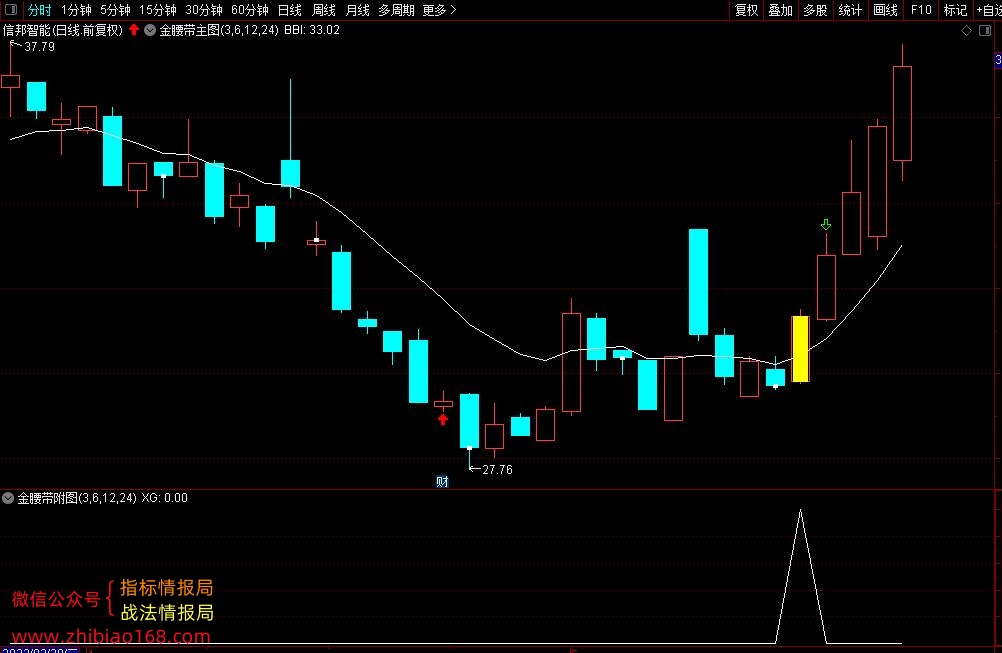Click the 标记 mark button
Screen dimensions: 1002x653
pyautogui.click(x=955, y=10)
